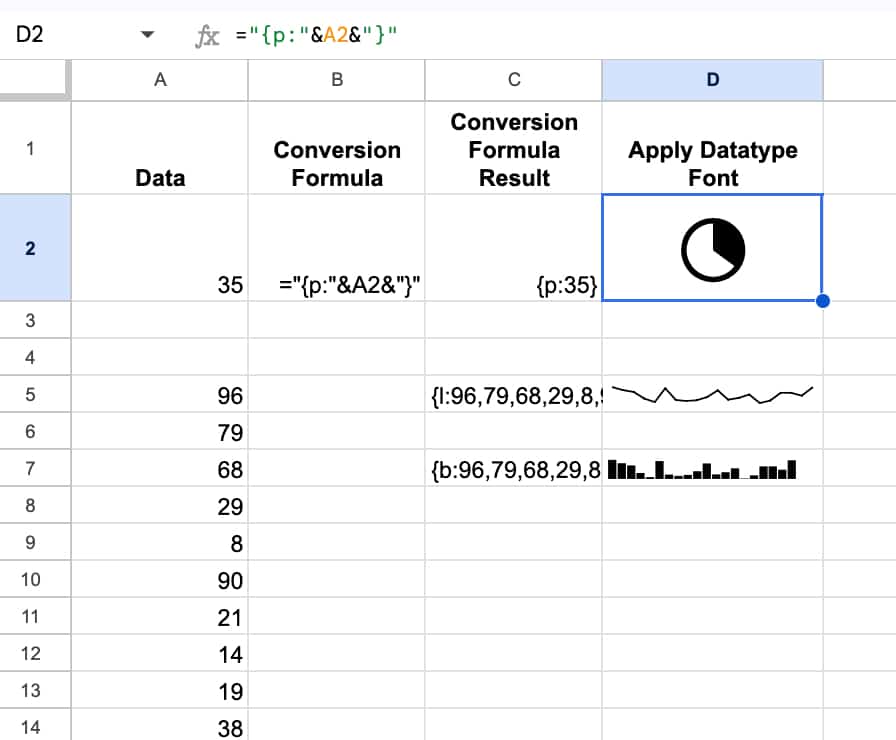
Task: Click cell A2 containing 35
Action: click(x=160, y=248)
